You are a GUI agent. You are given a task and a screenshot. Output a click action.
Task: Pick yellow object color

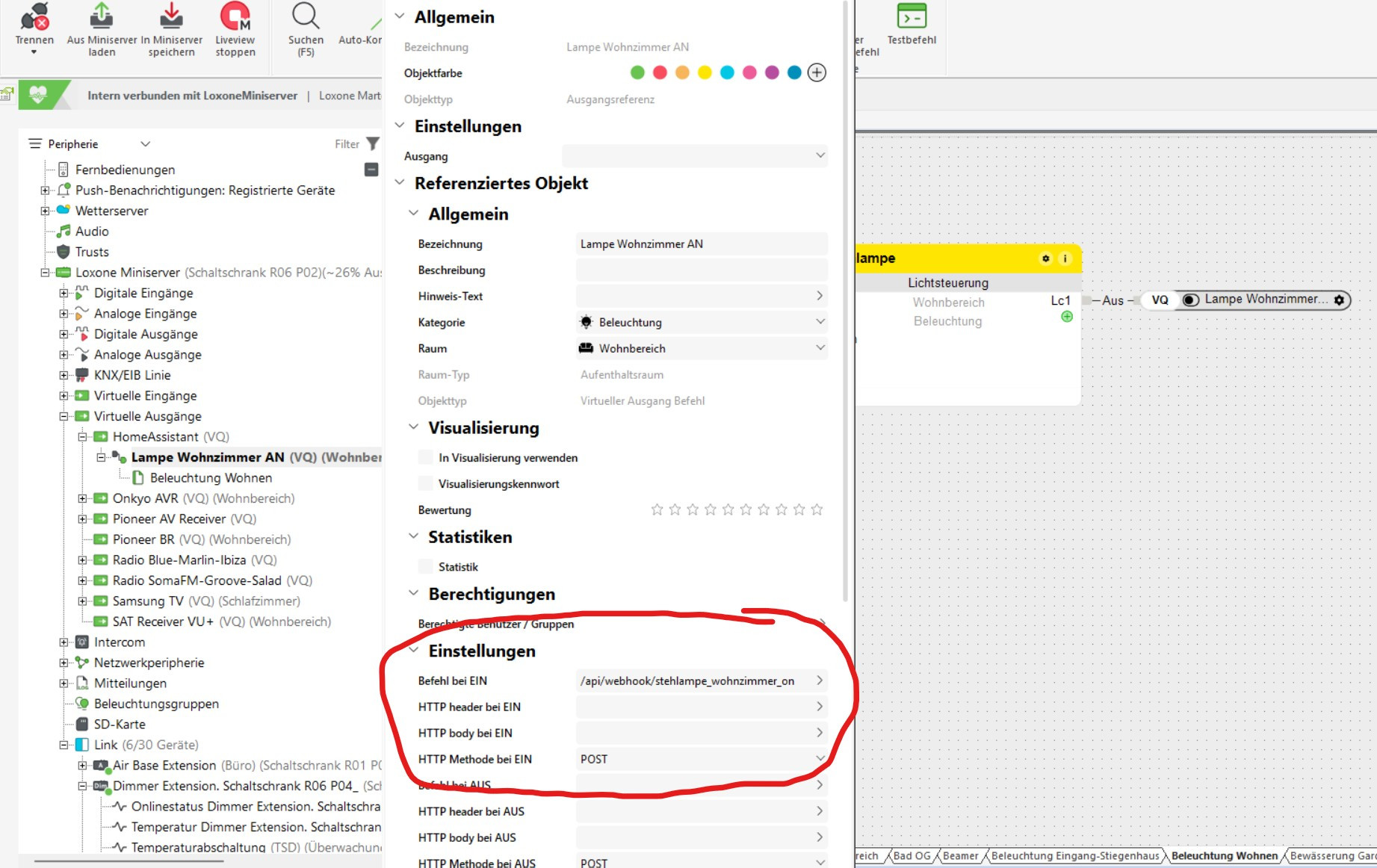(705, 72)
